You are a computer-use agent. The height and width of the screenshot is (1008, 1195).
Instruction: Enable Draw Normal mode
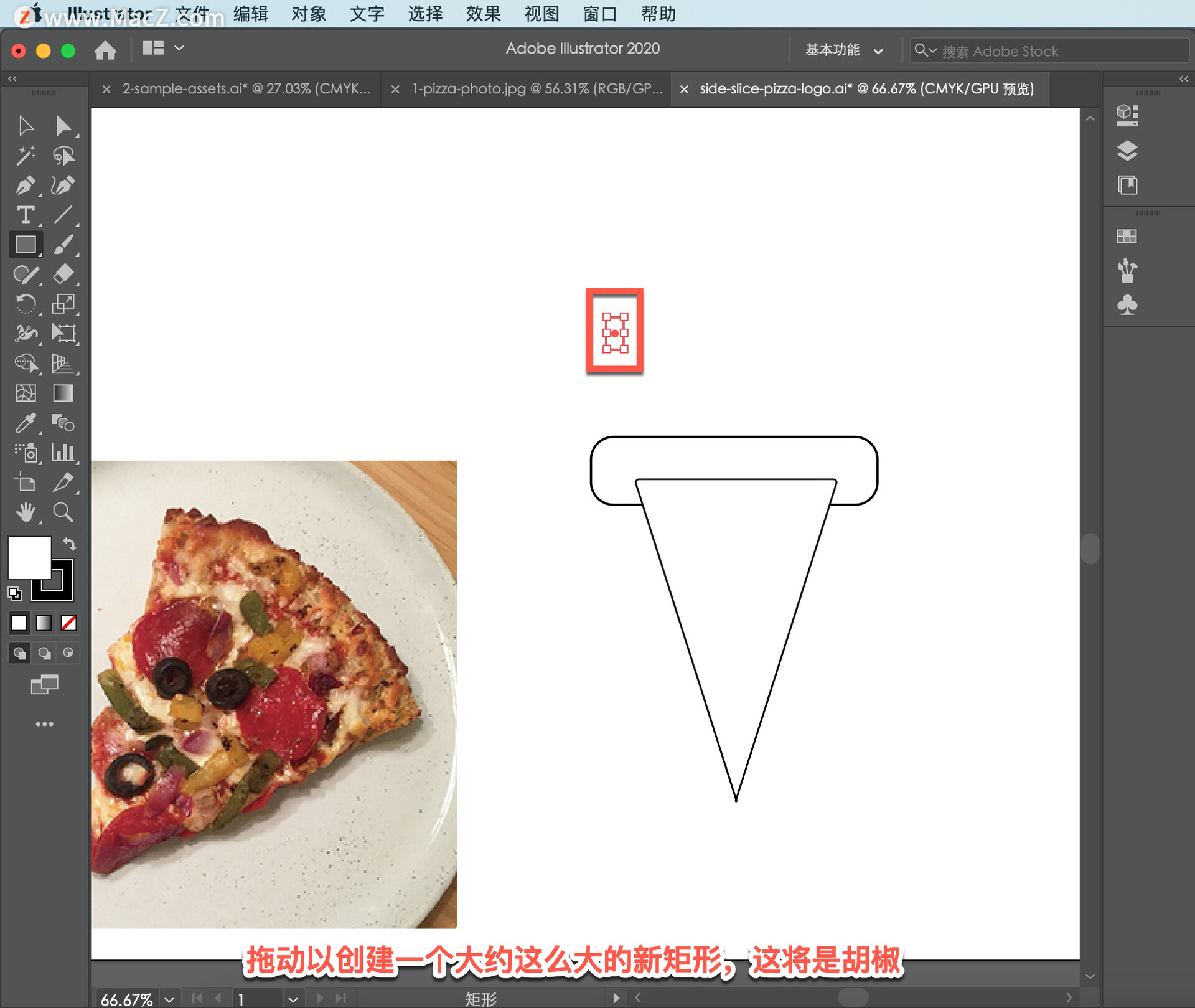click(19, 653)
